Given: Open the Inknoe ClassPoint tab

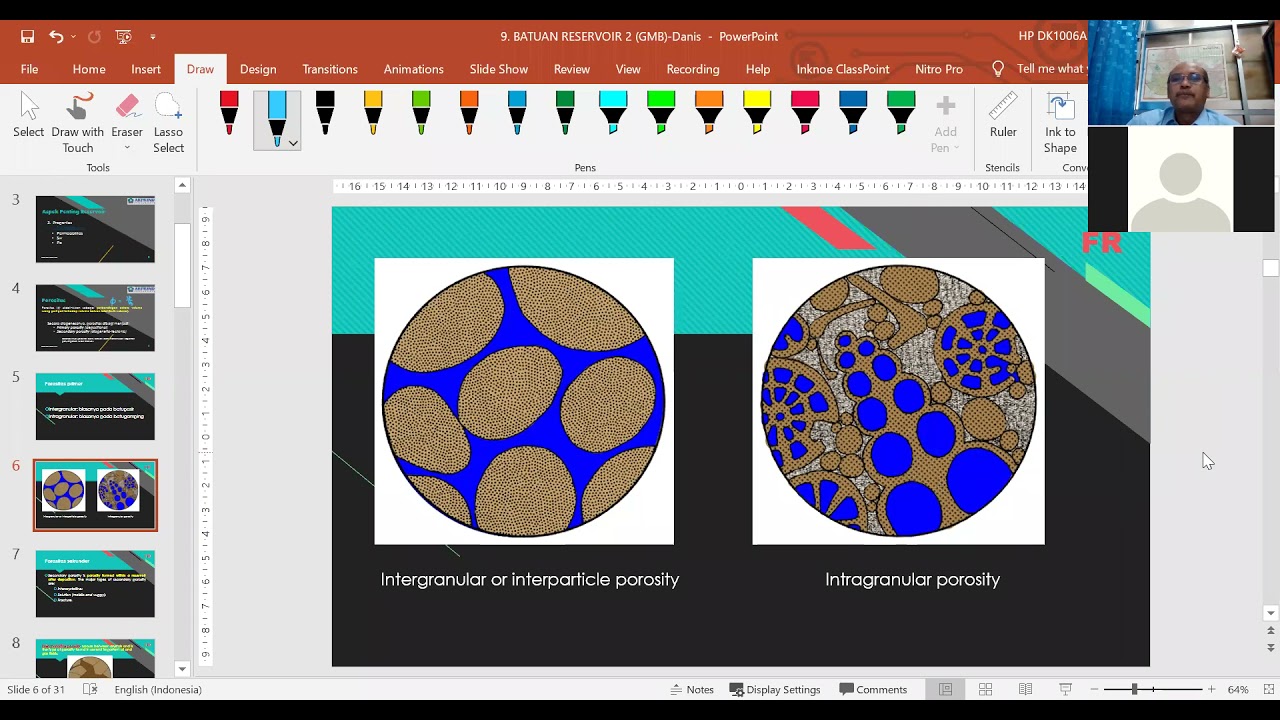Looking at the screenshot, I should [x=843, y=69].
